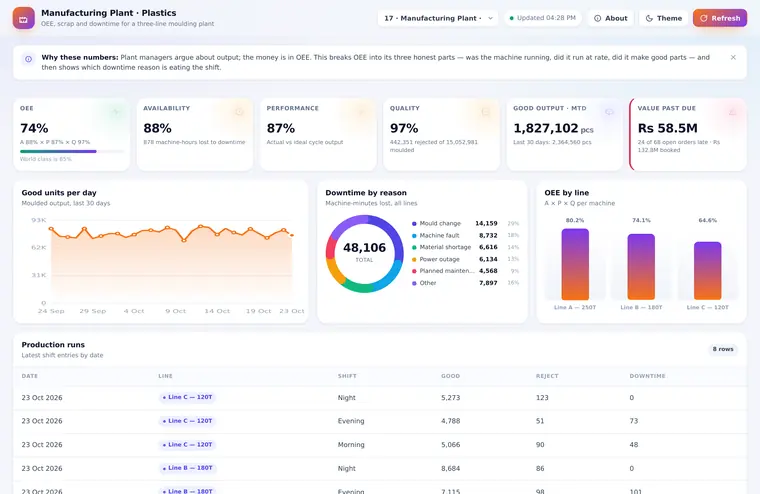Screen dimensions: 760x494
Task: Click the Availability card corner icon
Action: click(239, 112)
